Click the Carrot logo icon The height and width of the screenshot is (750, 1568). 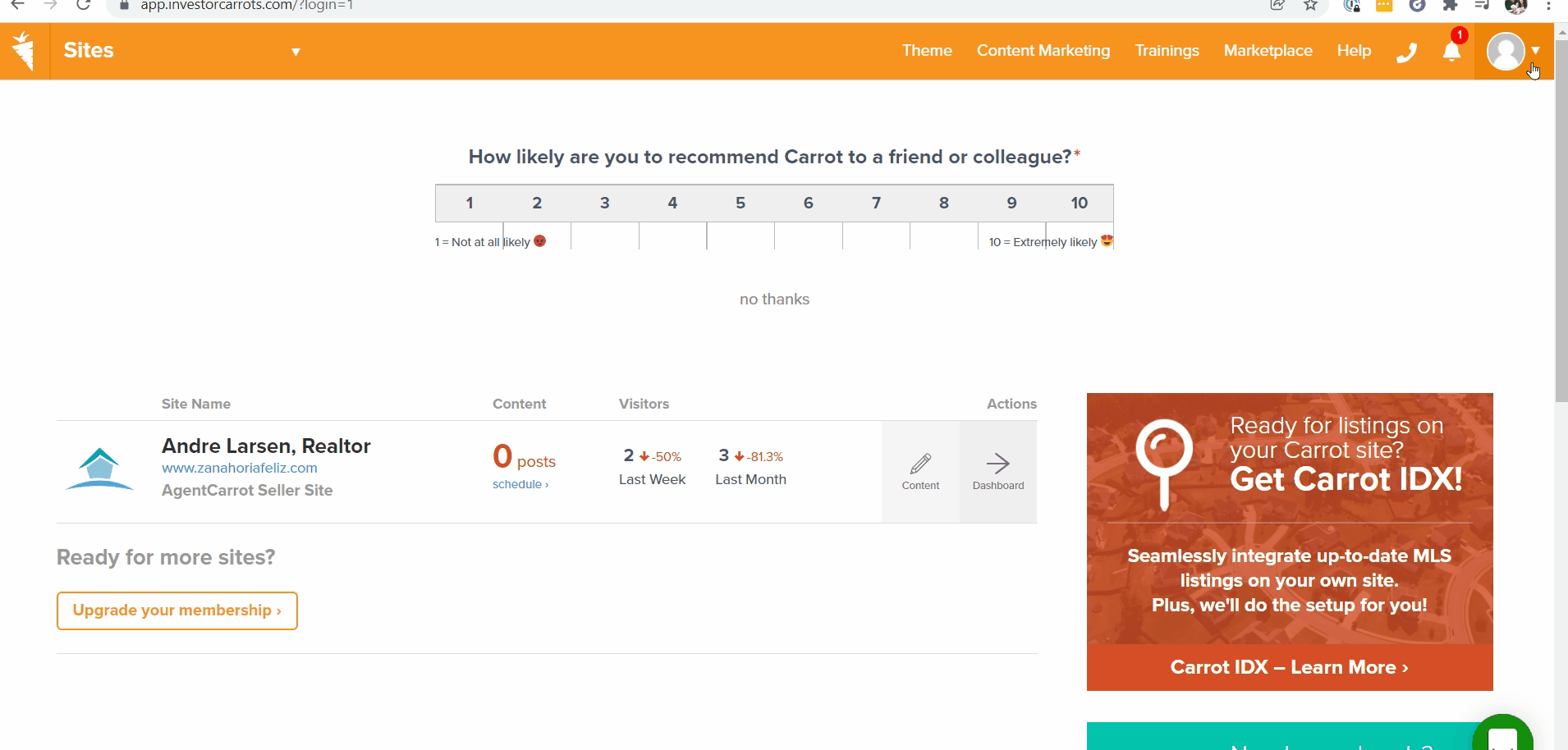(24, 51)
